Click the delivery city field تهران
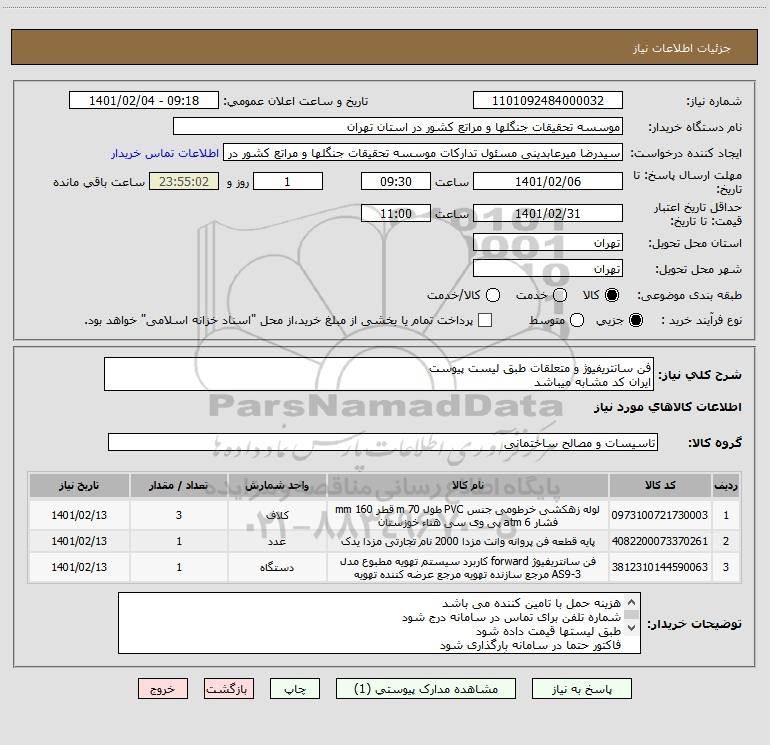The width and height of the screenshot is (770, 745). tap(548, 269)
